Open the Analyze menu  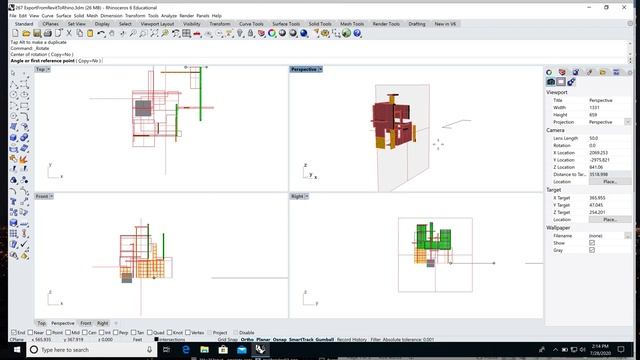(x=169, y=16)
